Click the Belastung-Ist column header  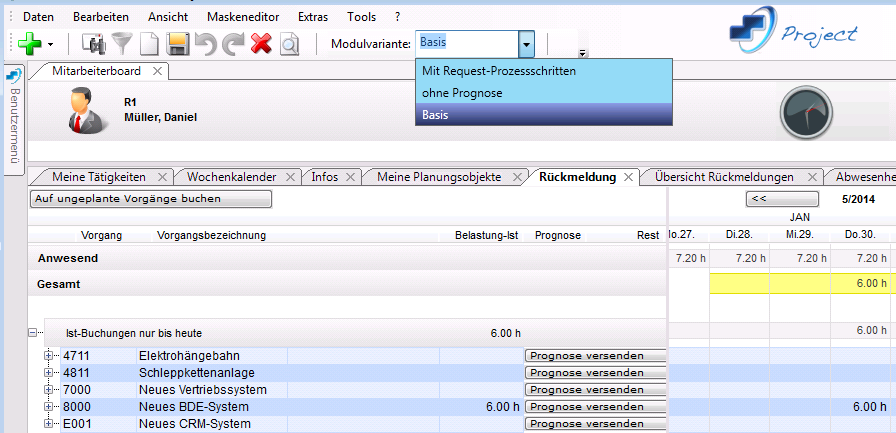(486, 235)
